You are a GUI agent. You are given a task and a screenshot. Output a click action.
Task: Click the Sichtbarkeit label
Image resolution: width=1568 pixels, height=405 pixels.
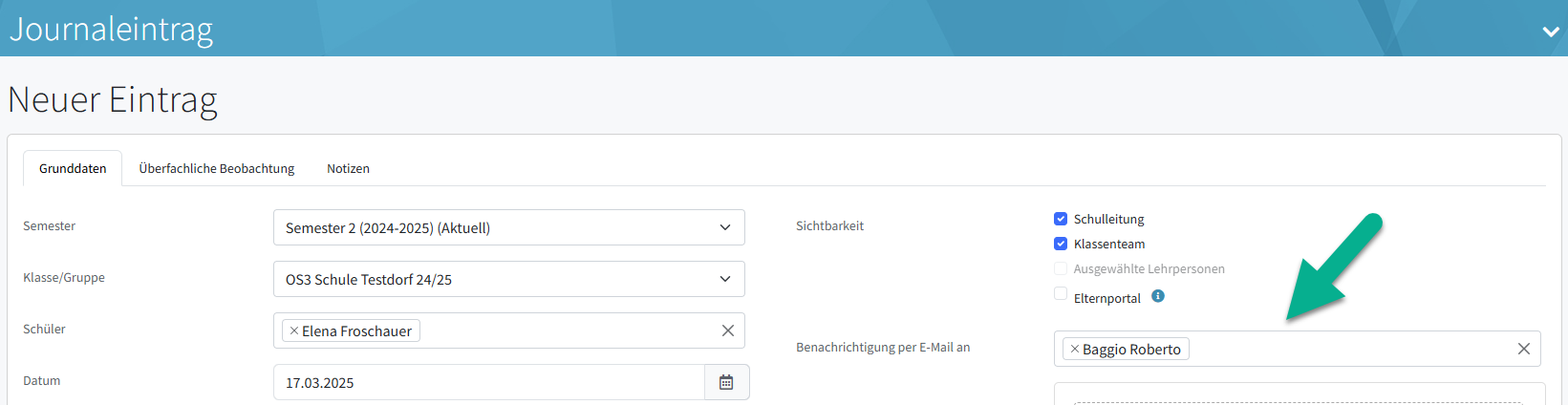(x=829, y=225)
